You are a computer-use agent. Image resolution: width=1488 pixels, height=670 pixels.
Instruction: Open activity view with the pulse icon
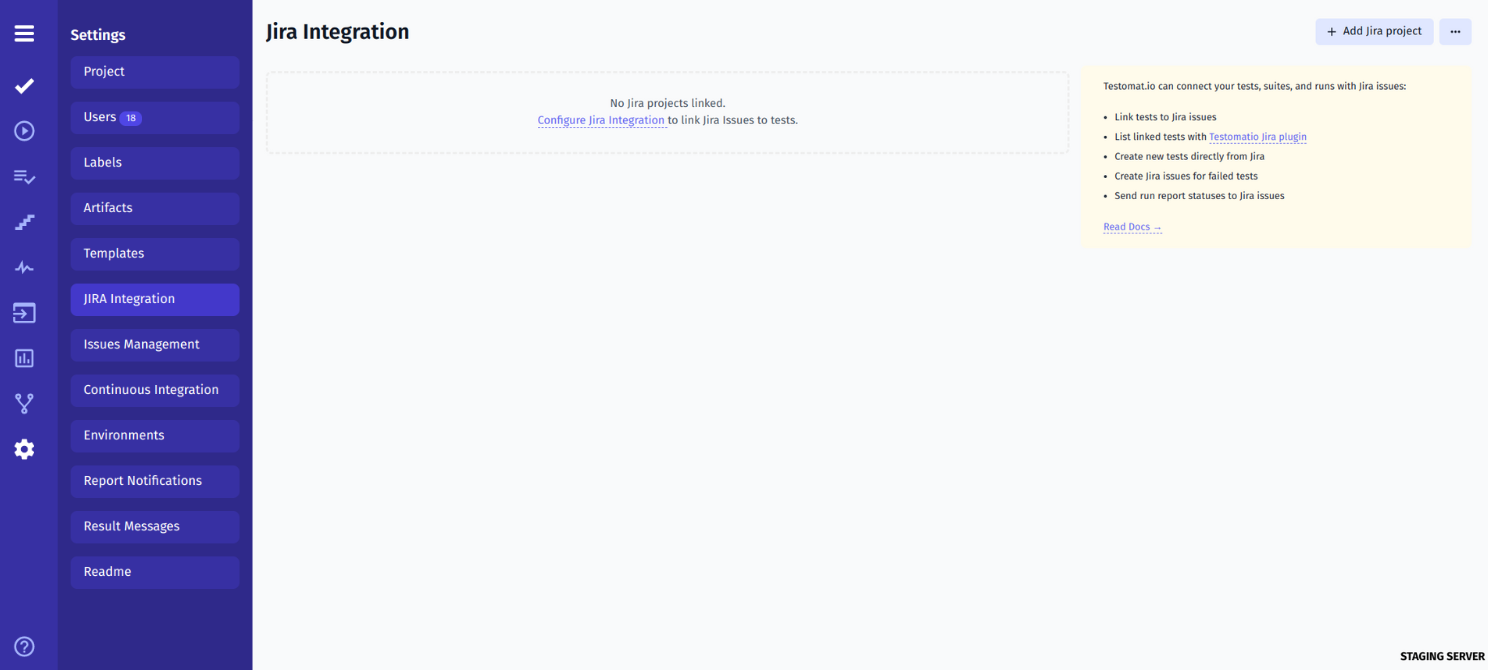(x=24, y=267)
